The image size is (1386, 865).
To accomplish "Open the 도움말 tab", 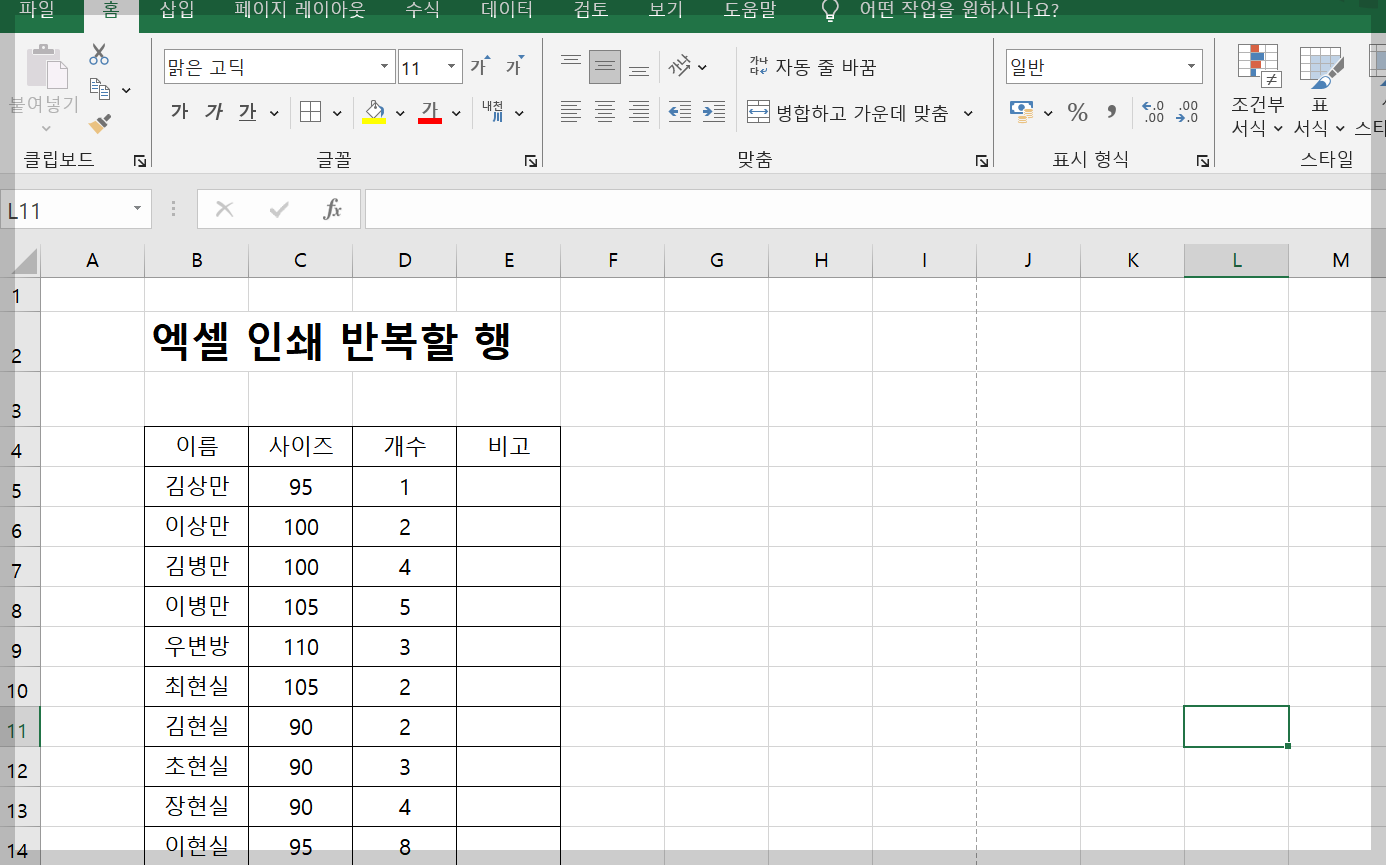I will click(750, 11).
